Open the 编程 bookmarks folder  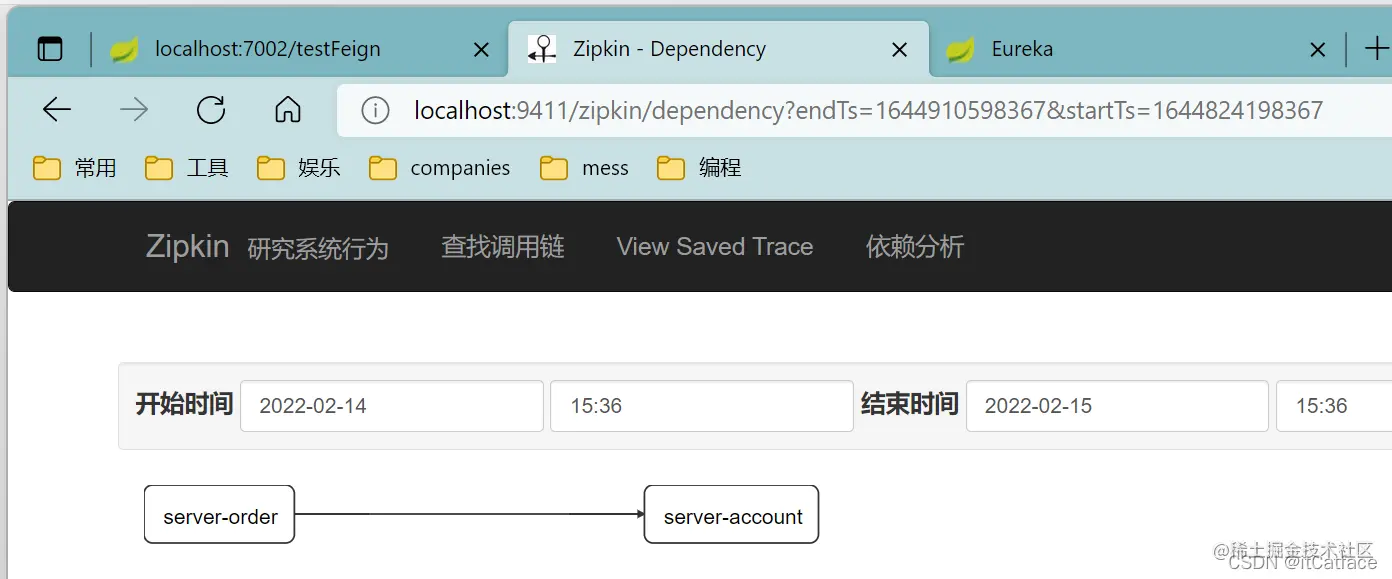[699, 168]
